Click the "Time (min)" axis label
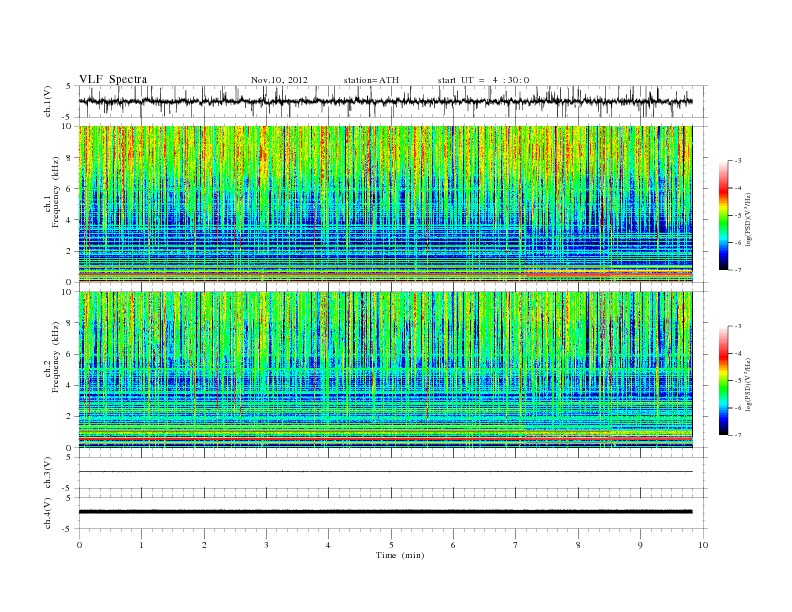The width and height of the screenshot is (792, 612). (x=400, y=555)
